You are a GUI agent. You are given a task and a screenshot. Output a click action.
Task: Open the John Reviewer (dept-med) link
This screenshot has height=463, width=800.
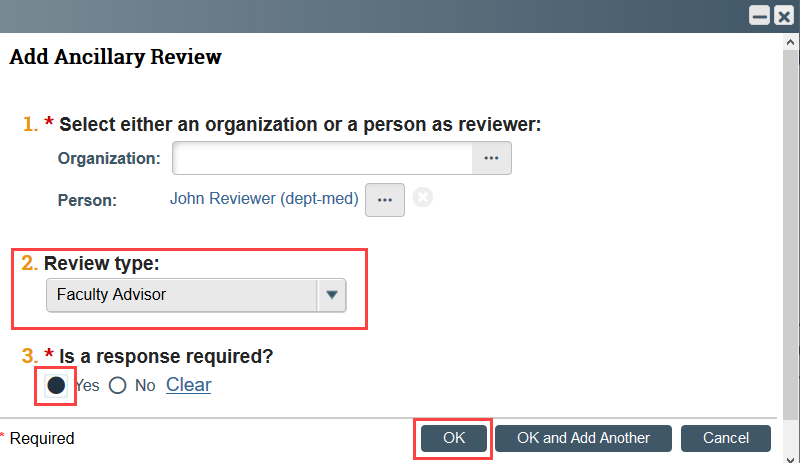[264, 199]
